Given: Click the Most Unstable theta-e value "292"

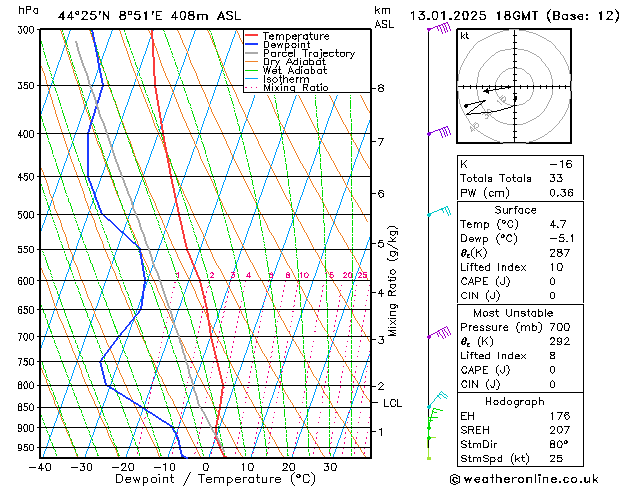Looking at the screenshot, I should click(560, 341).
